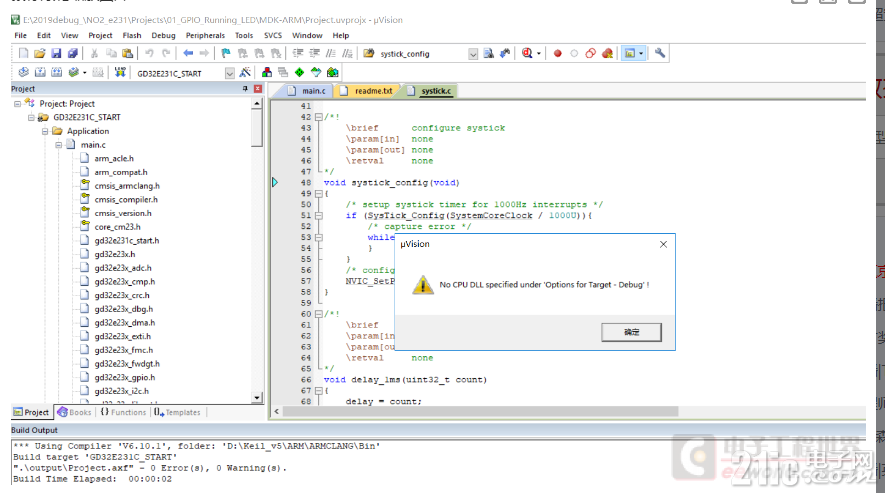
Task: Open the GD32E231C_START target dropdown
Action: (229, 73)
